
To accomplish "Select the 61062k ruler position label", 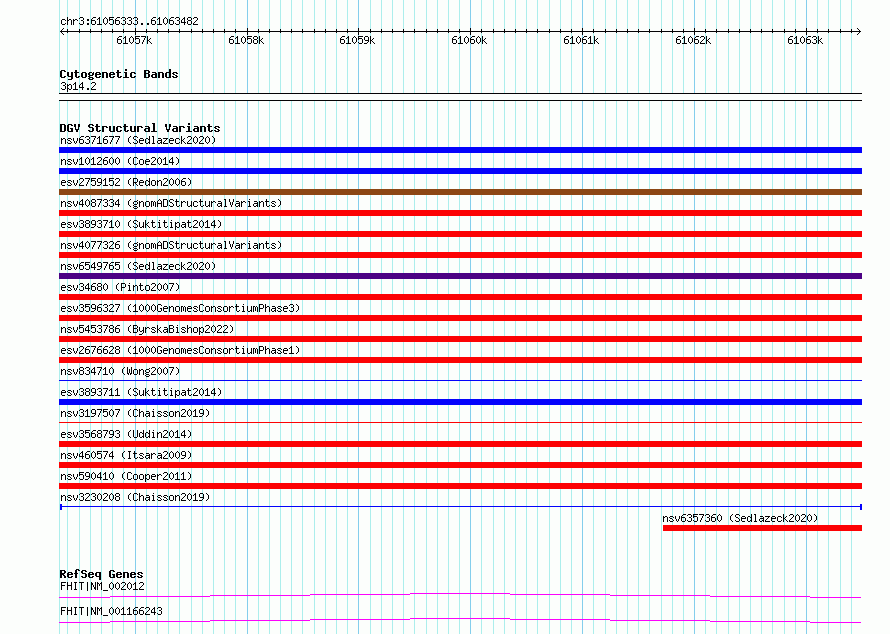I will click(693, 40).
